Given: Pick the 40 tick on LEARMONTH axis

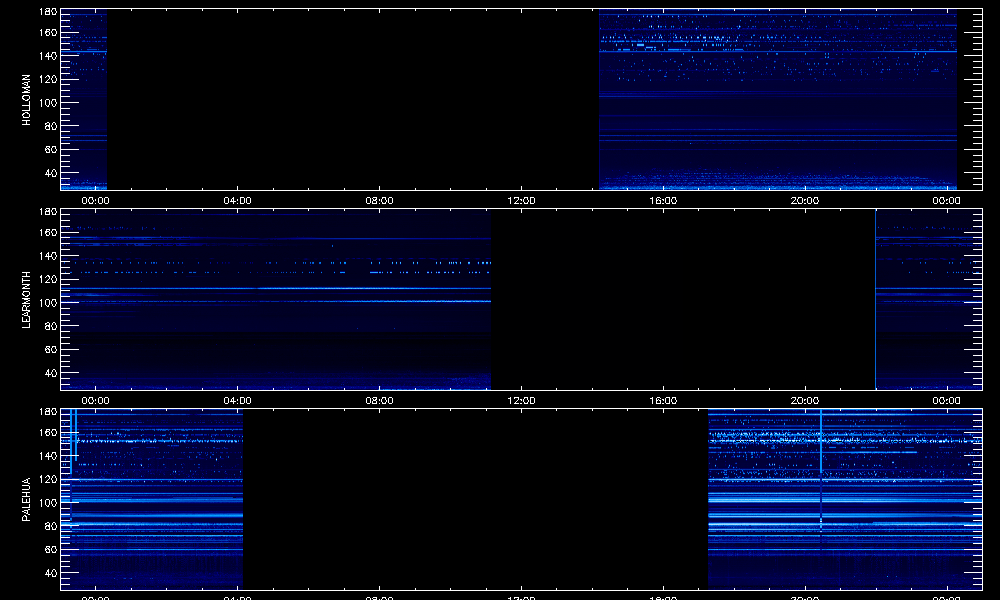Looking at the screenshot, I should click(51, 373).
